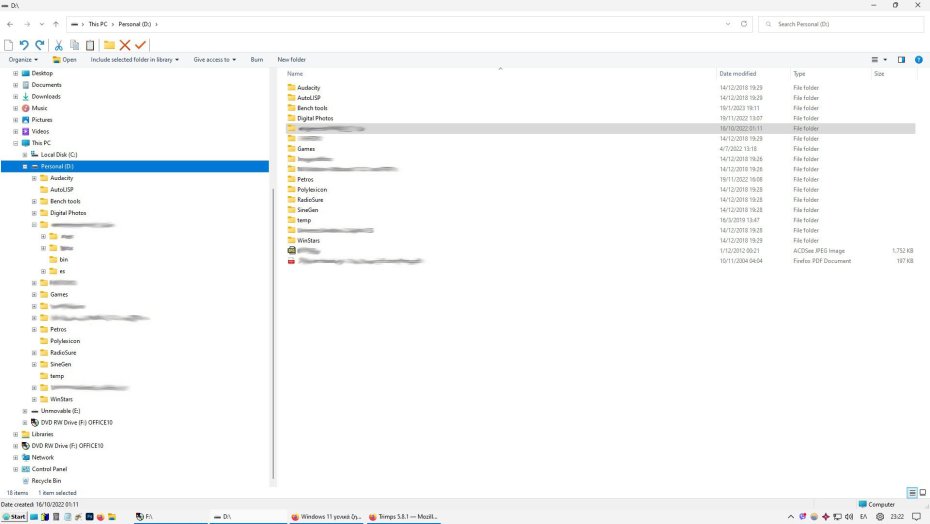Image resolution: width=930 pixels, height=524 pixels.
Task: Click the navigation pane vertical scrollbar
Action: click(x=273, y=332)
